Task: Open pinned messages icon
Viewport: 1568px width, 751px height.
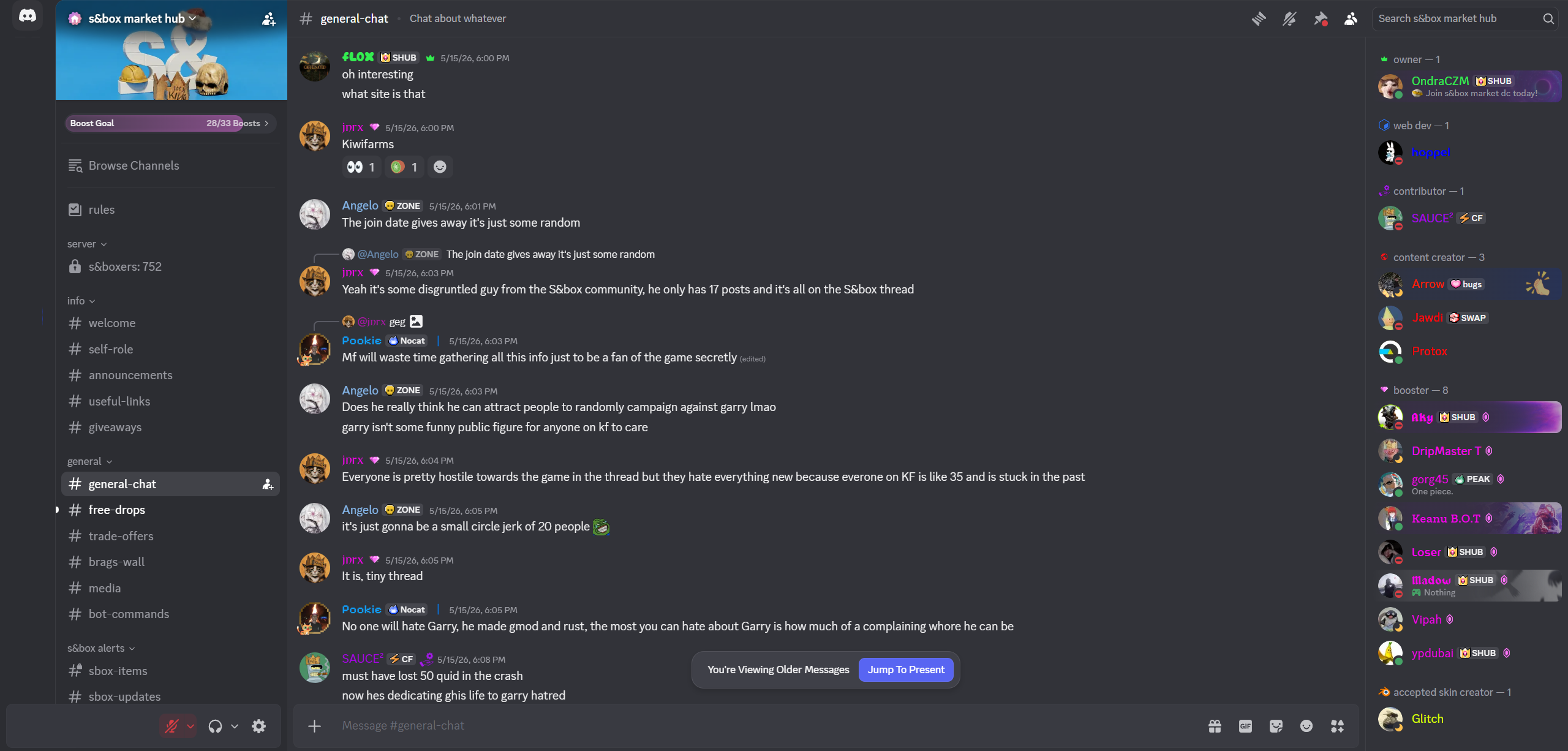Action: coord(1321,19)
